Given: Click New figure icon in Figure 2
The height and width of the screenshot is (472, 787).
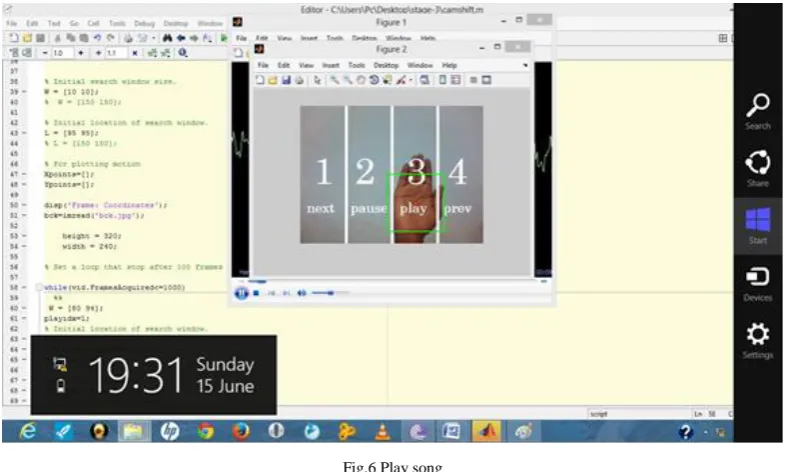Looking at the screenshot, I should pyautogui.click(x=260, y=80).
